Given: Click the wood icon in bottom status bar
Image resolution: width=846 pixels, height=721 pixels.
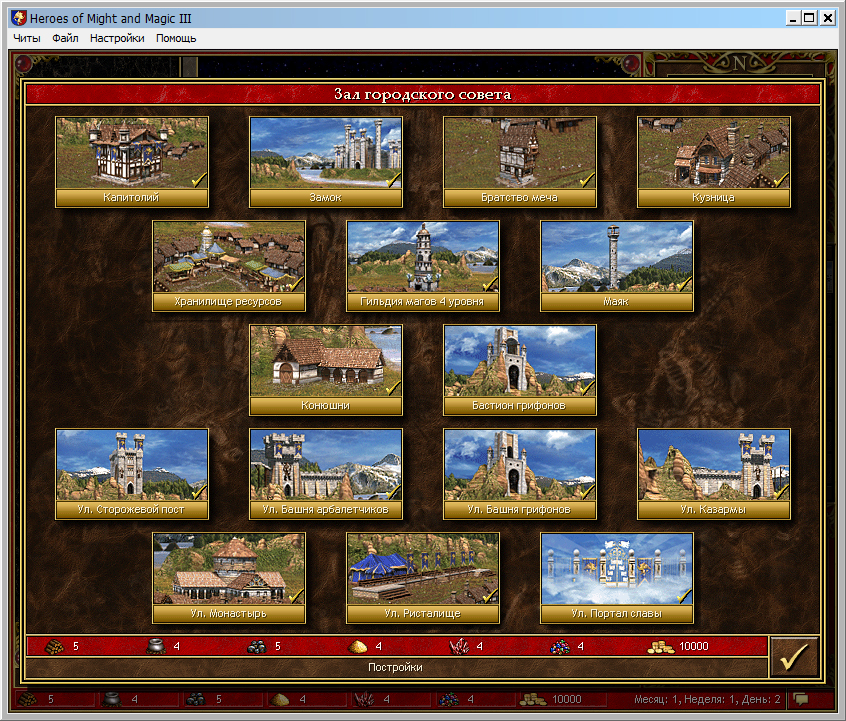Looking at the screenshot, I should pyautogui.click(x=28, y=699).
